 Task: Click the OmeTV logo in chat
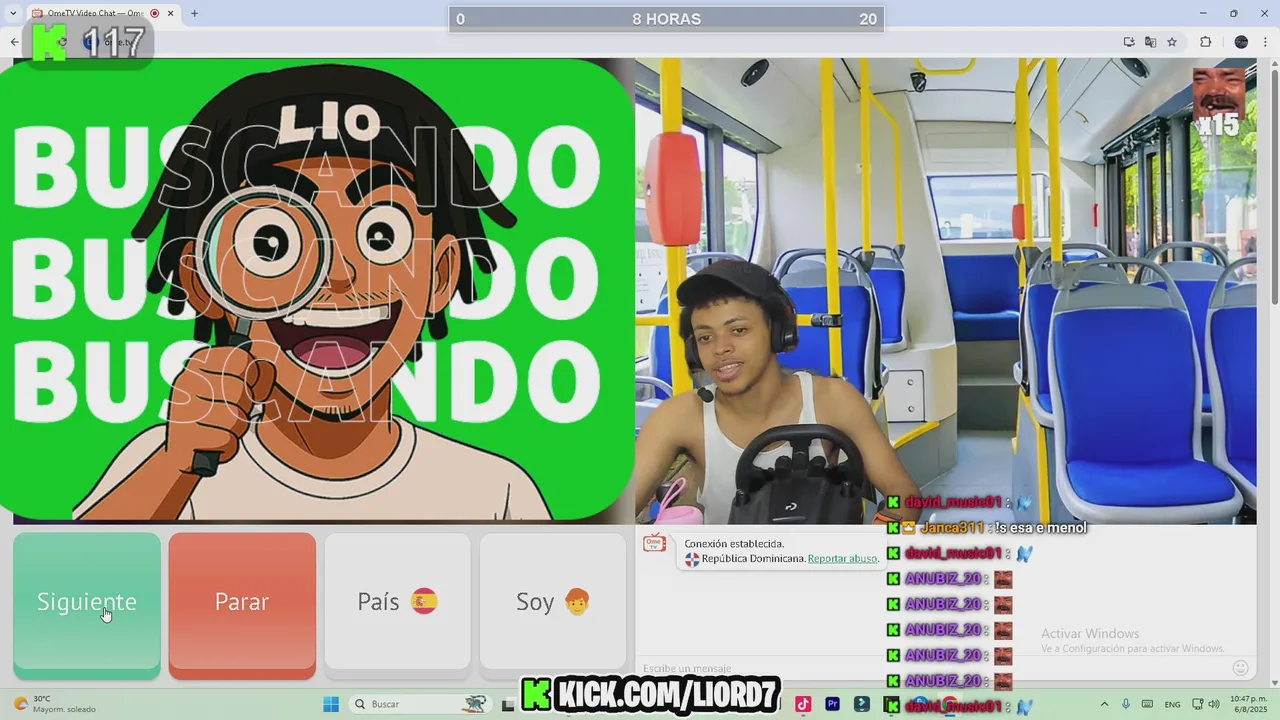tap(654, 543)
